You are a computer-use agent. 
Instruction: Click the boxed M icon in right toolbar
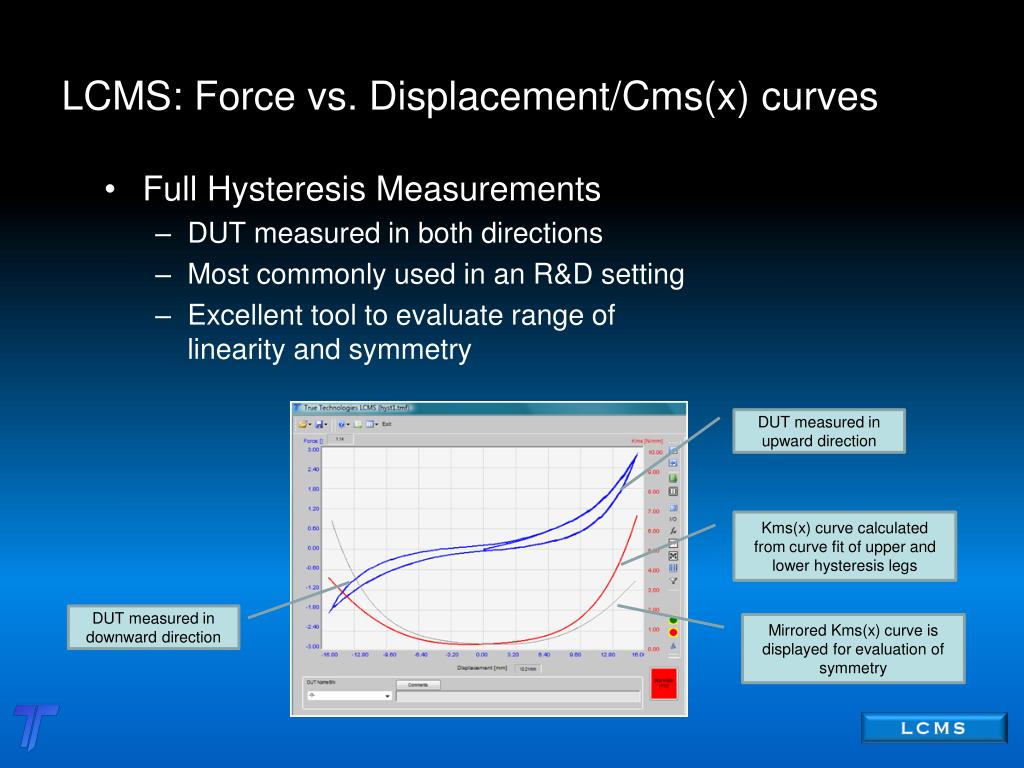pyautogui.click(x=673, y=556)
